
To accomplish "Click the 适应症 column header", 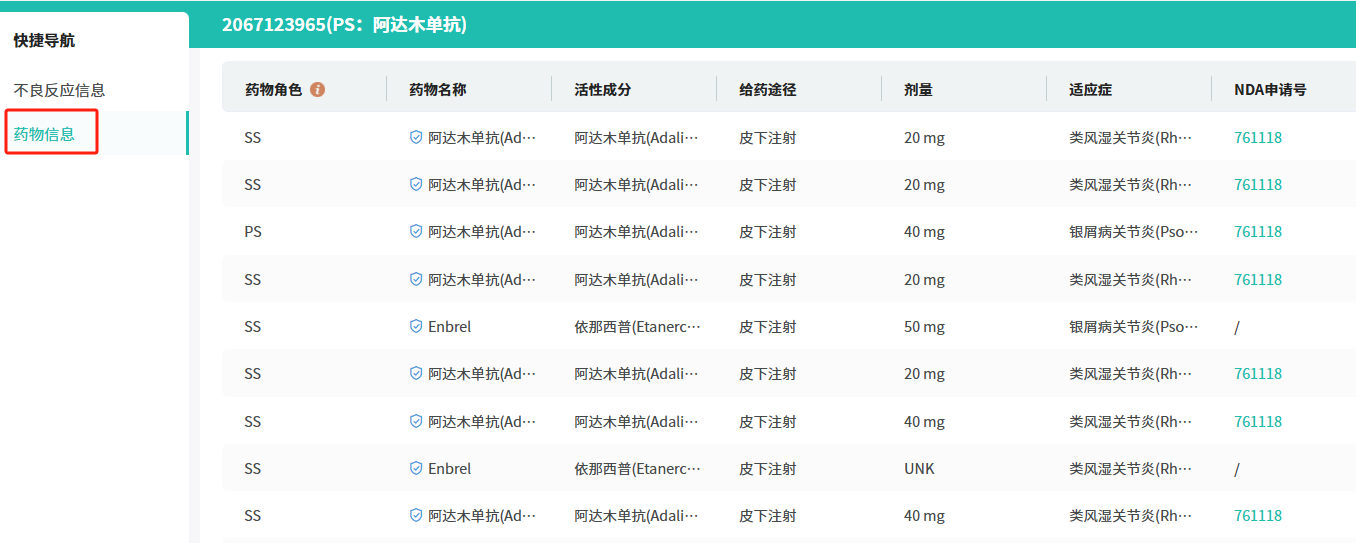I will [x=1090, y=89].
